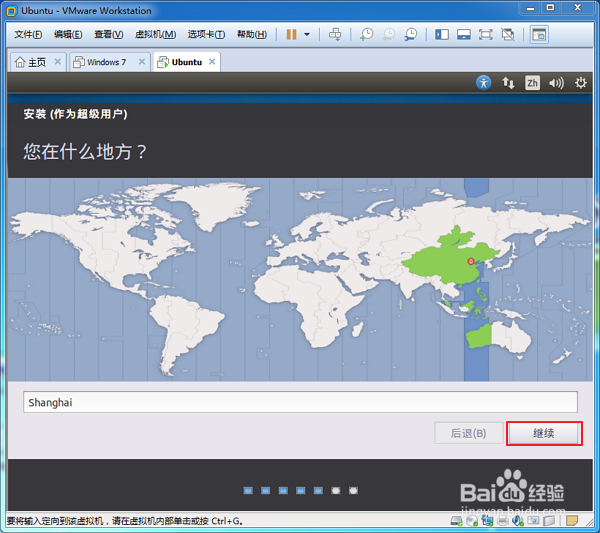This screenshot has height=533, width=600.
Task: Send Ctrl+Alt+Del to the virtual machine
Action: 335,34
